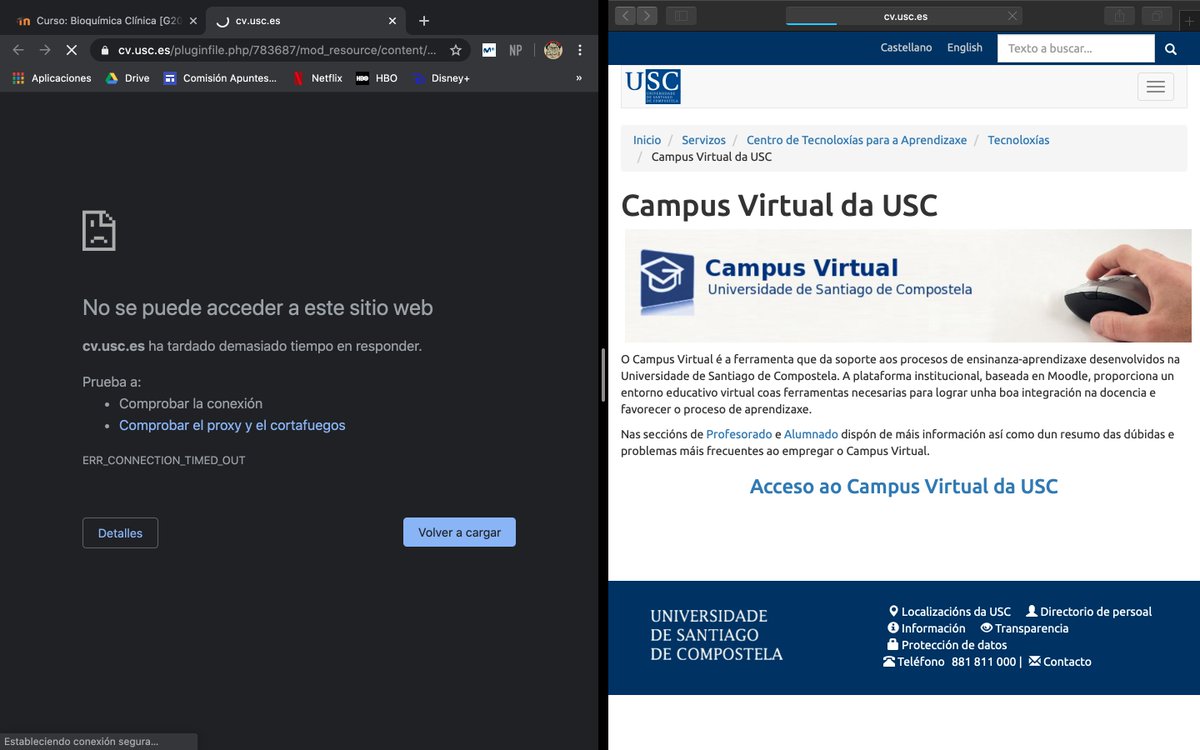Switch site language to Castellano
The image size is (1200, 750).
click(906, 48)
